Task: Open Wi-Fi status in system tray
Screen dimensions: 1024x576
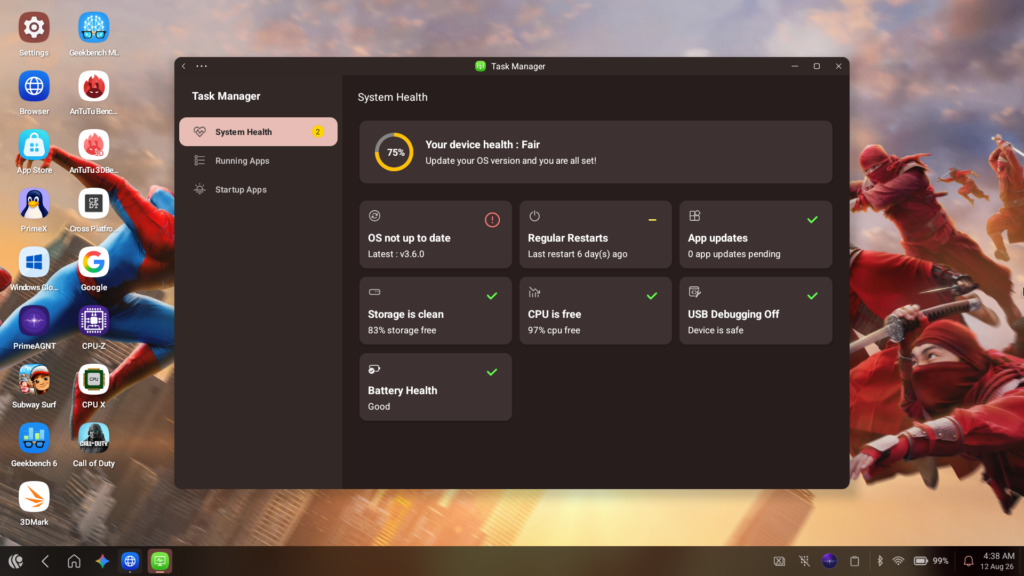Action: click(x=899, y=561)
